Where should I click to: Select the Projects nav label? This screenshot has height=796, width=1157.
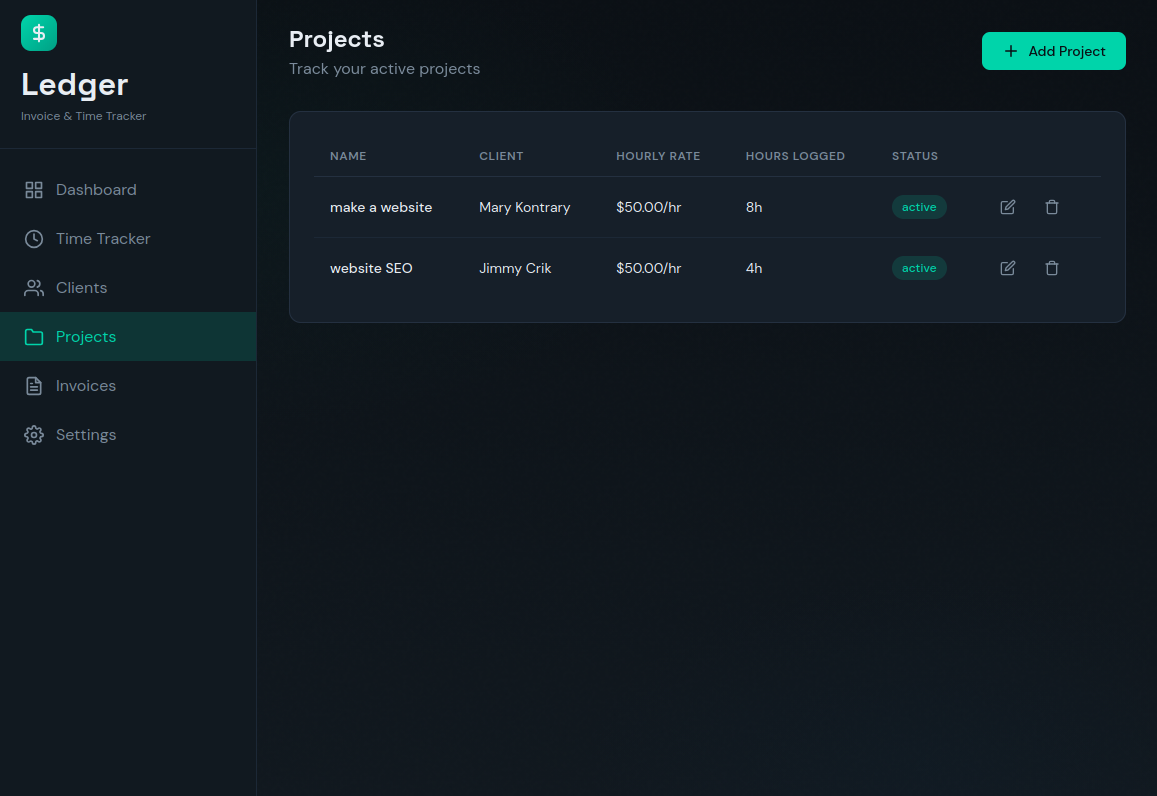86,337
